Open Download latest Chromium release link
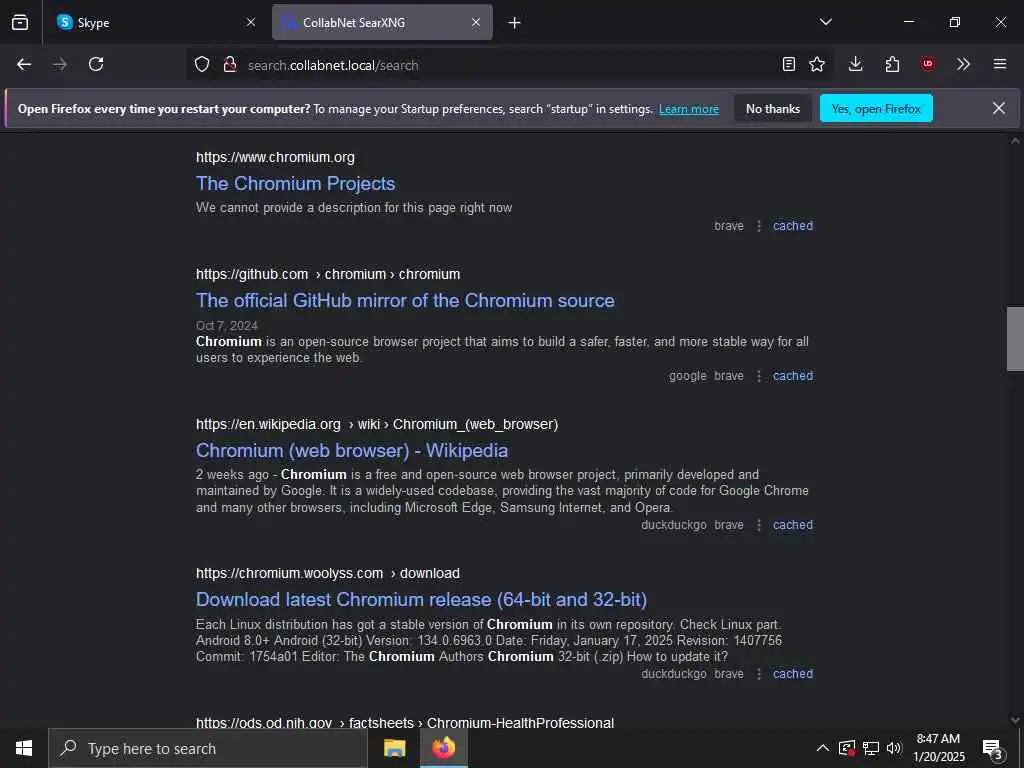The width and height of the screenshot is (1024, 768). pos(421,600)
